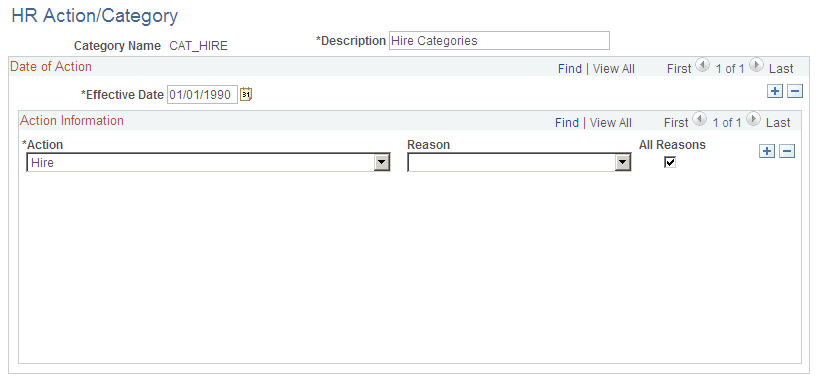This screenshot has height=381, width=818.
Task: Click Last in Date of Action header
Action: (781, 68)
